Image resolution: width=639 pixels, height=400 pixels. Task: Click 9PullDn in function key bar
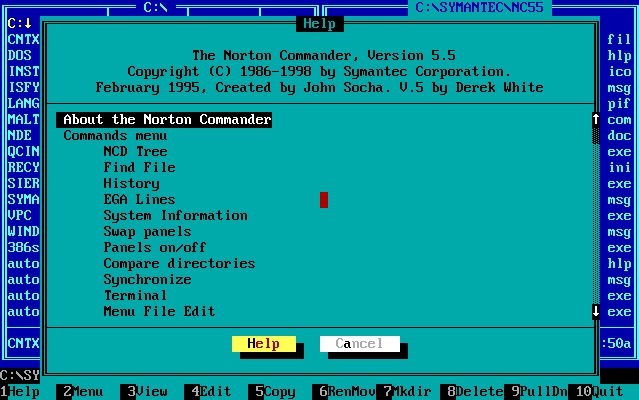pos(535,392)
